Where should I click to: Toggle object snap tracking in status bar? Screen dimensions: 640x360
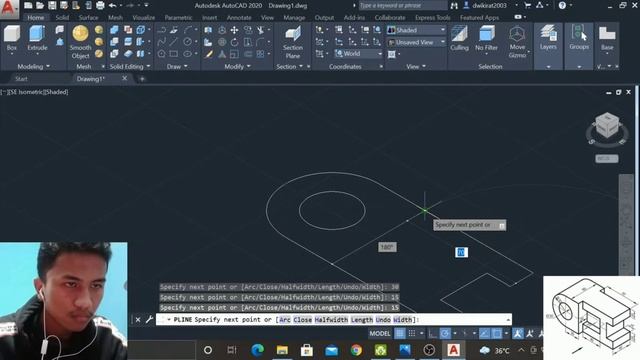[484, 333]
